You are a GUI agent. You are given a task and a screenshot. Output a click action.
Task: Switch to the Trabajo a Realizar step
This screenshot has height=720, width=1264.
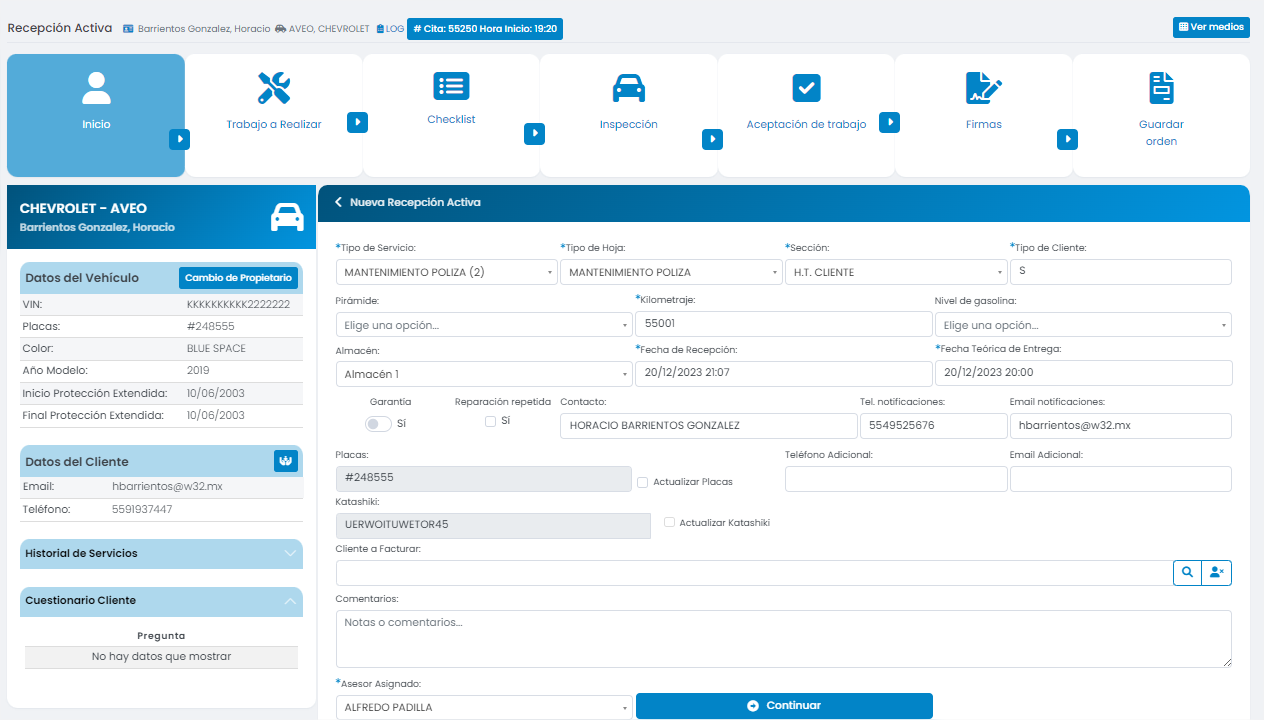pos(274,115)
